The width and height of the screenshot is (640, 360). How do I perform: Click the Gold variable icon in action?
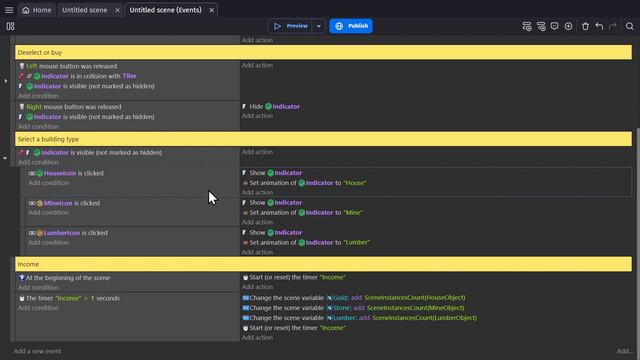(329, 298)
